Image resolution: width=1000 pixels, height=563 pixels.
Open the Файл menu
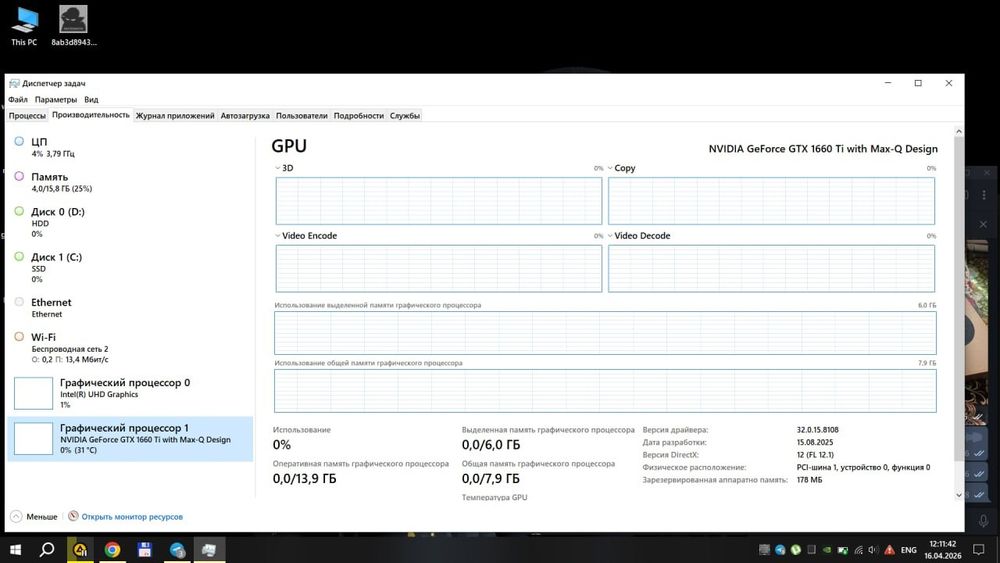tap(18, 99)
